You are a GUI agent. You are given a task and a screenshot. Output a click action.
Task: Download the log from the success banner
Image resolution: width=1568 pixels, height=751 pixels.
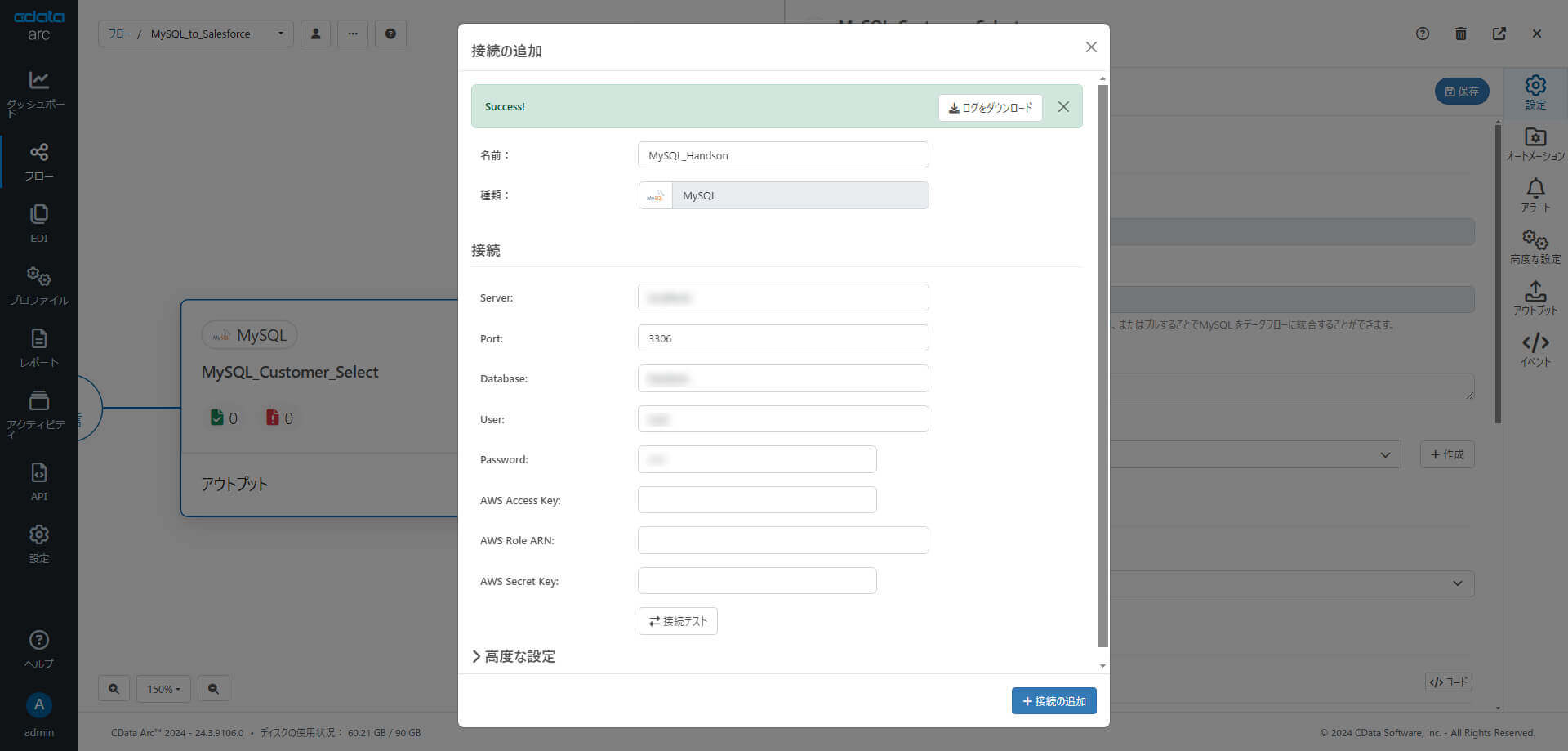point(990,108)
